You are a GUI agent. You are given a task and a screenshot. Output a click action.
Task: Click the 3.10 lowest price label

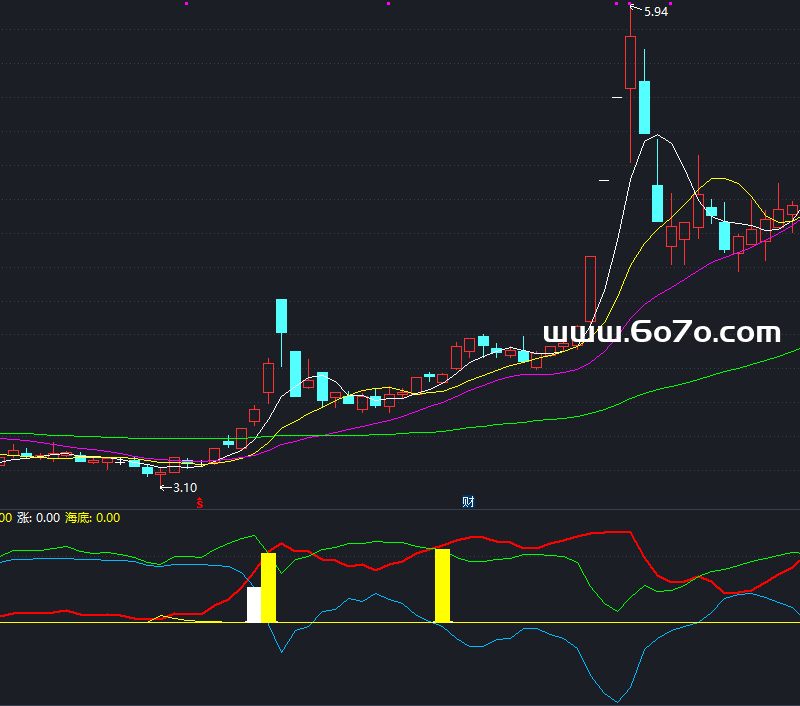184,487
